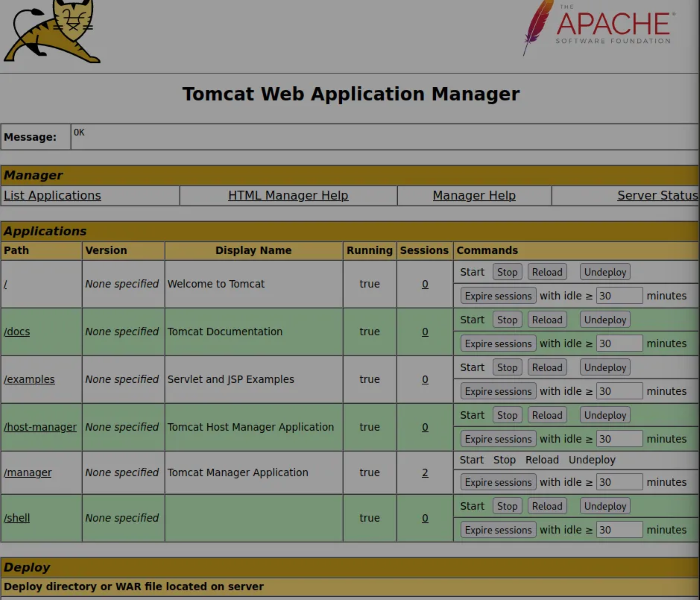Select the OK message text
700x600 pixels.
point(79,133)
